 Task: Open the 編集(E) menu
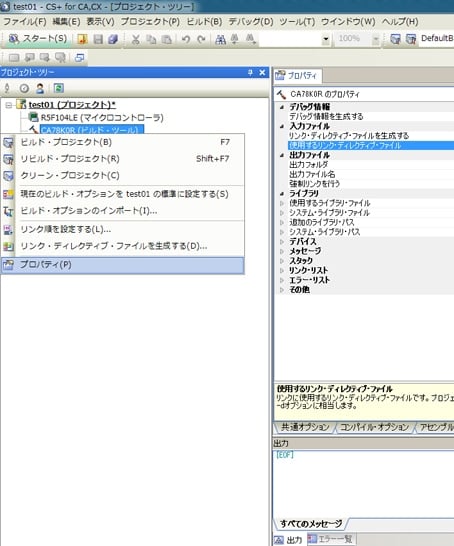point(66,22)
